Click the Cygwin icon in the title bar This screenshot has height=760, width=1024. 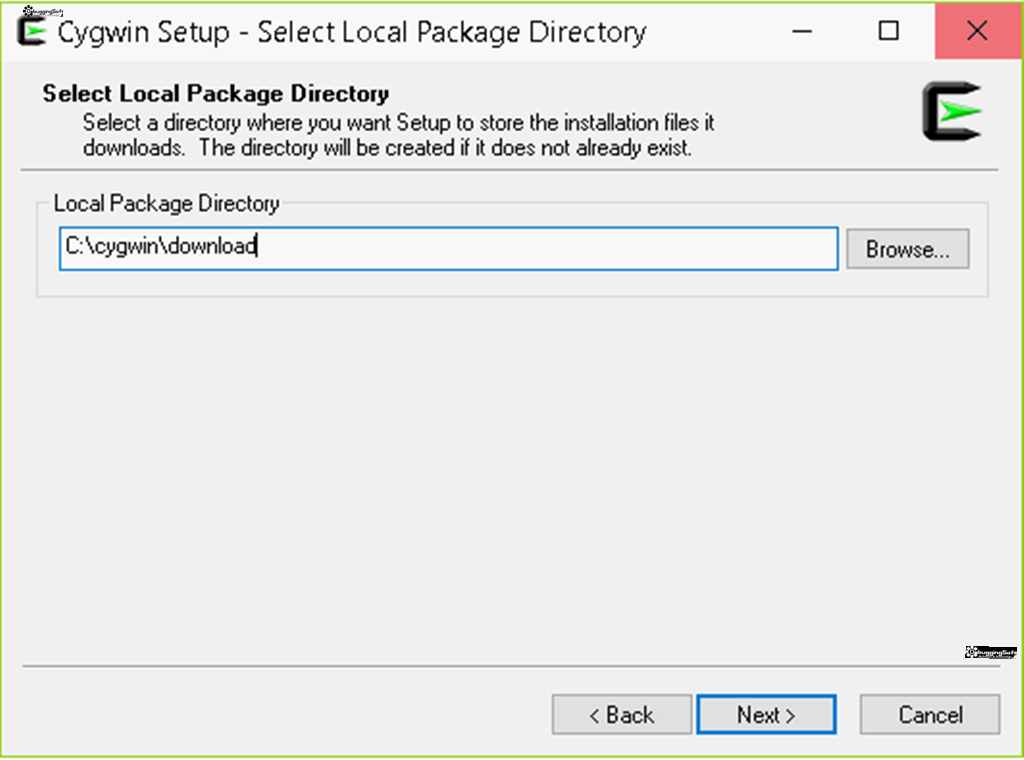[x=31, y=31]
